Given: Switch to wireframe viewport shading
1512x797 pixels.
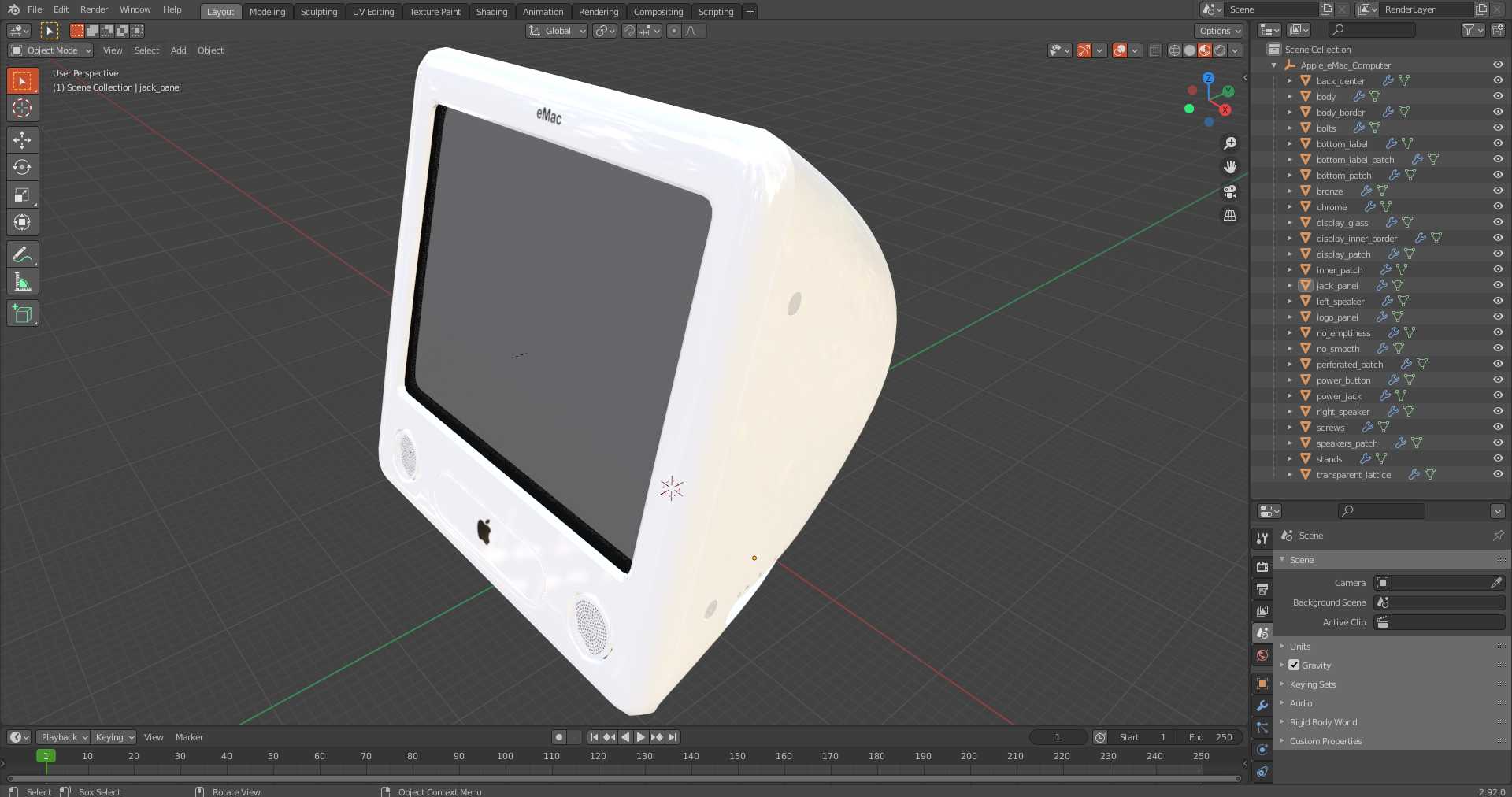Looking at the screenshot, I should [1175, 50].
